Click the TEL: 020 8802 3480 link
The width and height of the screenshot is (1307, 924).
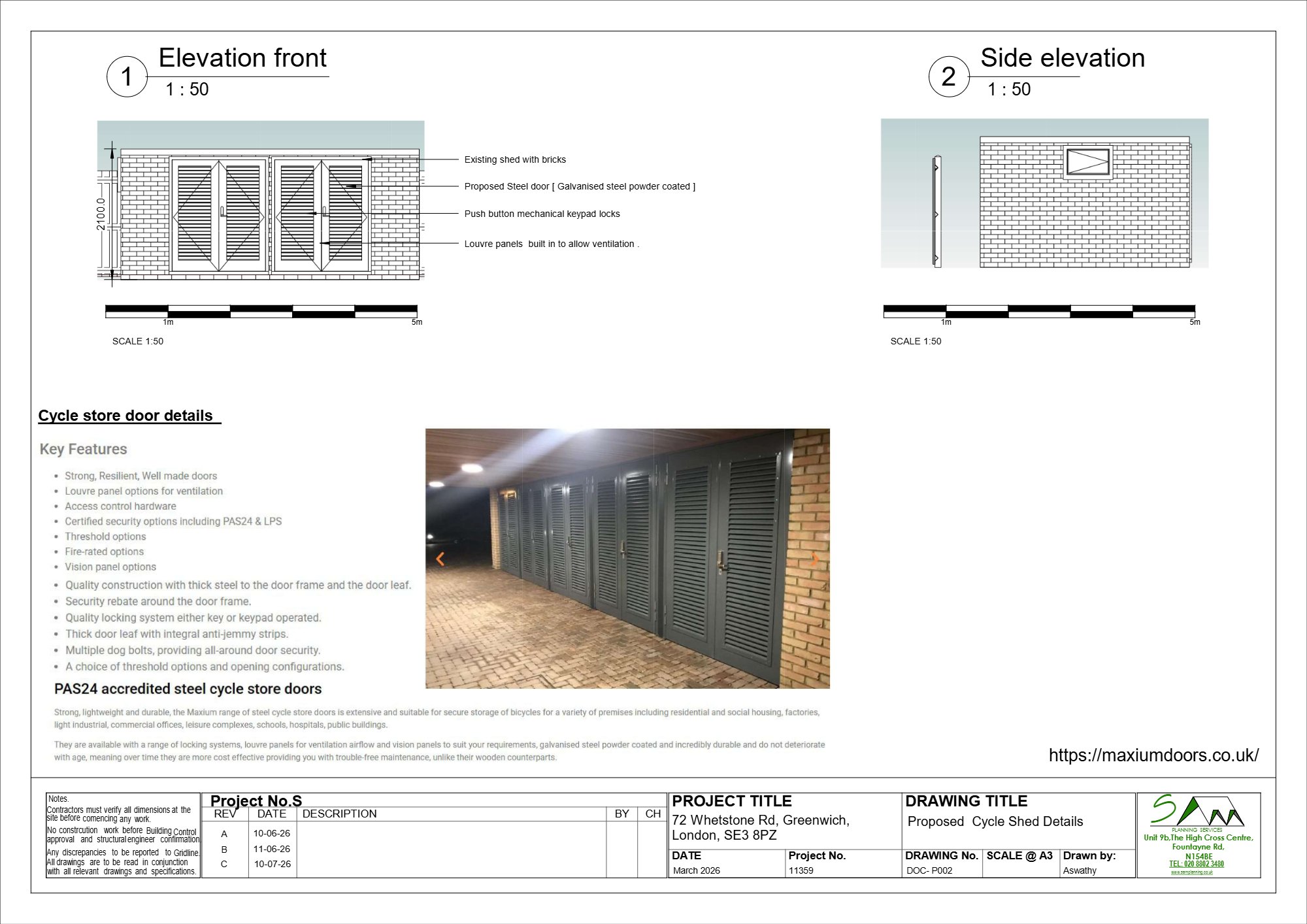(1197, 864)
